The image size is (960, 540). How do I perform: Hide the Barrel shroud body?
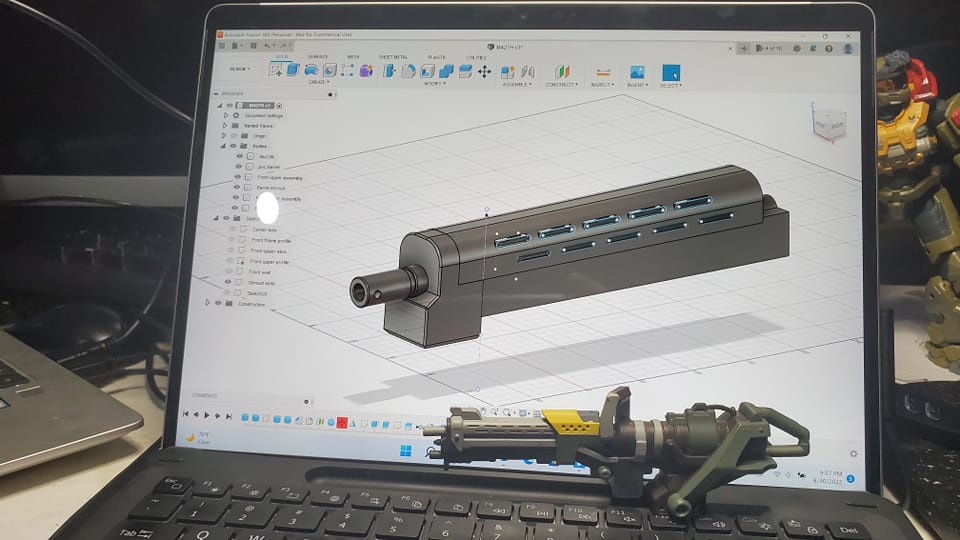click(237, 187)
